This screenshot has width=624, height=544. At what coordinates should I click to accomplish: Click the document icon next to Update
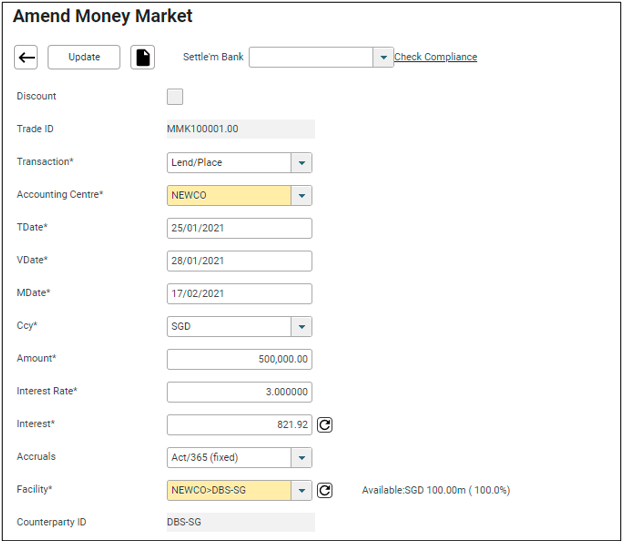(x=143, y=58)
